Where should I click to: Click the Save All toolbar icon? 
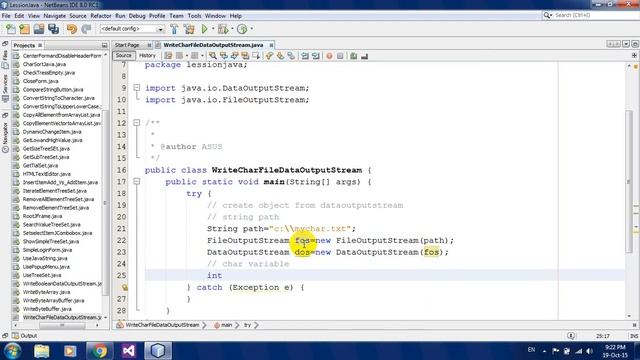53,29
